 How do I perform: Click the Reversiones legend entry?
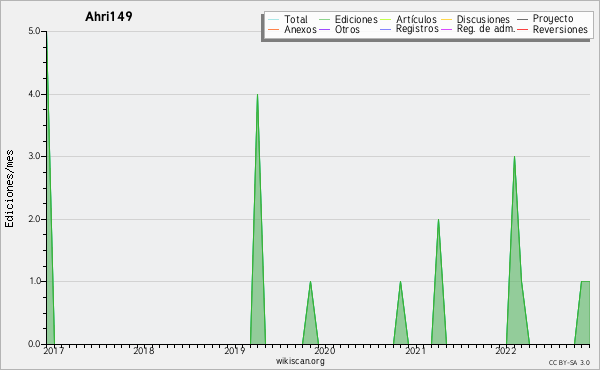tap(552, 29)
